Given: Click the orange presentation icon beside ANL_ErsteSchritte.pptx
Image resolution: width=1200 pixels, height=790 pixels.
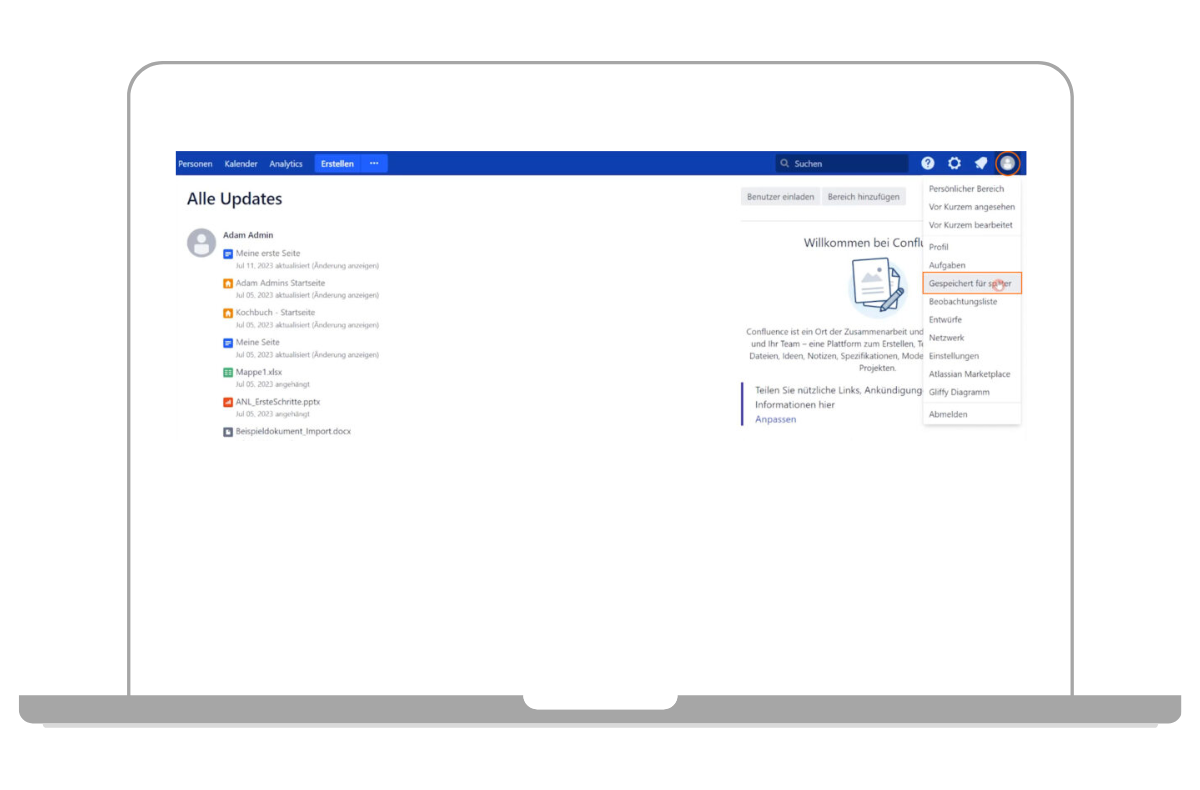Looking at the screenshot, I should pos(228,402).
